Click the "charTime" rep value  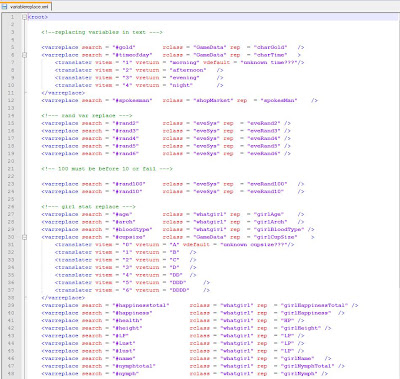(x=270, y=55)
